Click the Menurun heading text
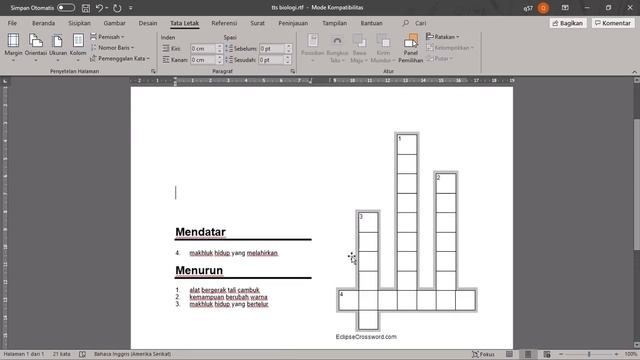640x360 pixels. [x=199, y=270]
